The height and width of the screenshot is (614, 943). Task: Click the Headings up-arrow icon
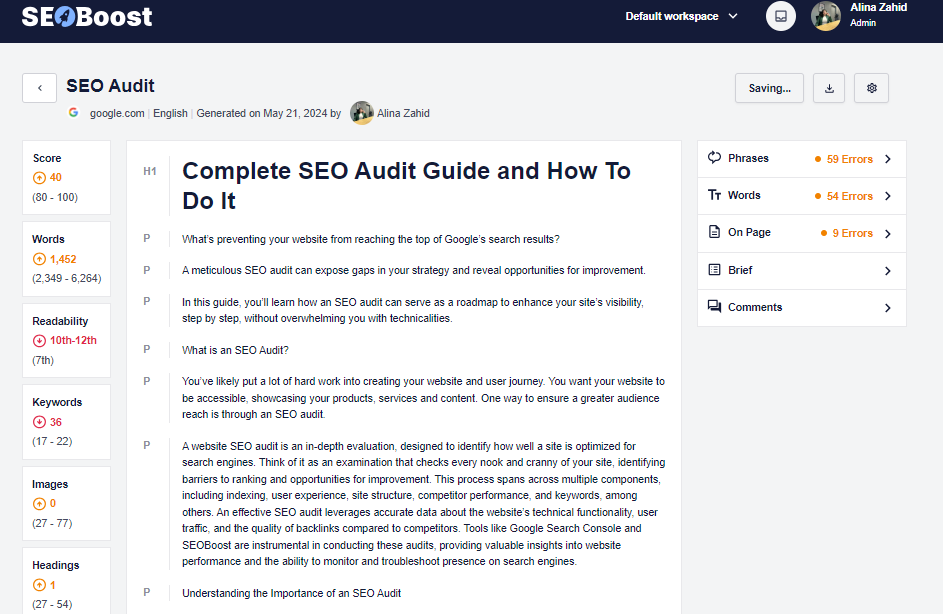[x=39, y=585]
